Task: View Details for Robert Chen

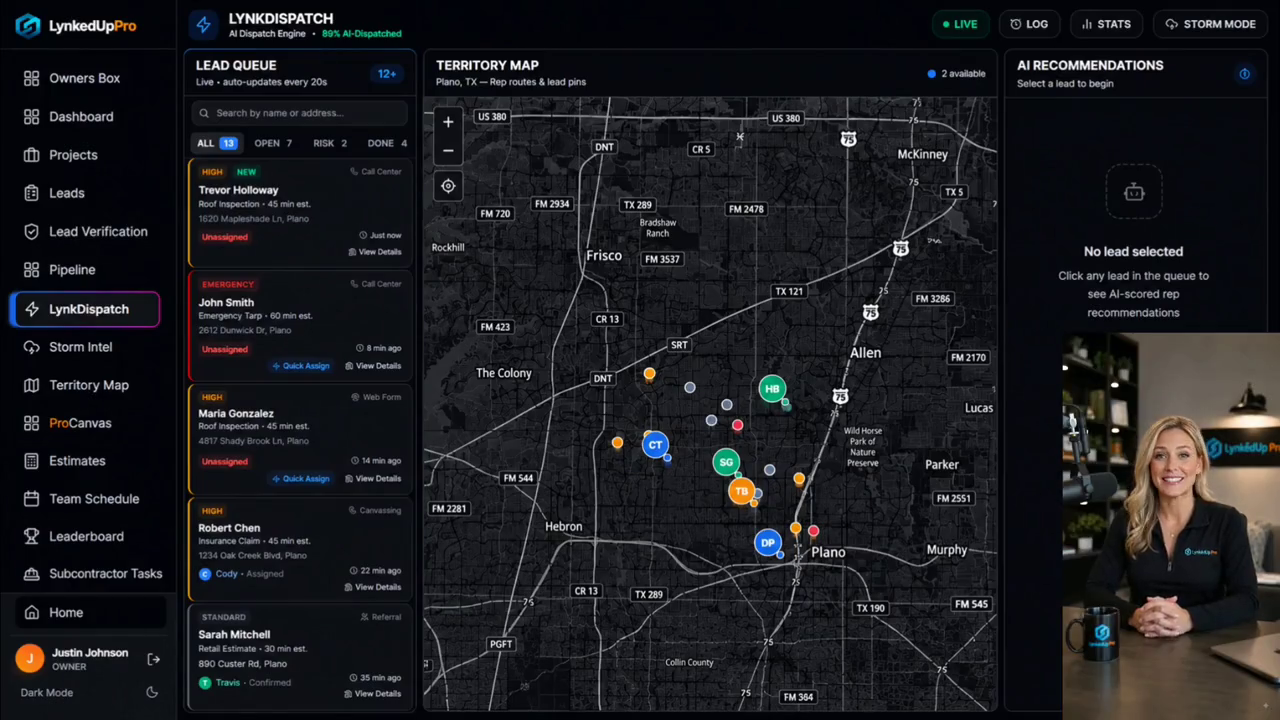Action: click(x=375, y=587)
